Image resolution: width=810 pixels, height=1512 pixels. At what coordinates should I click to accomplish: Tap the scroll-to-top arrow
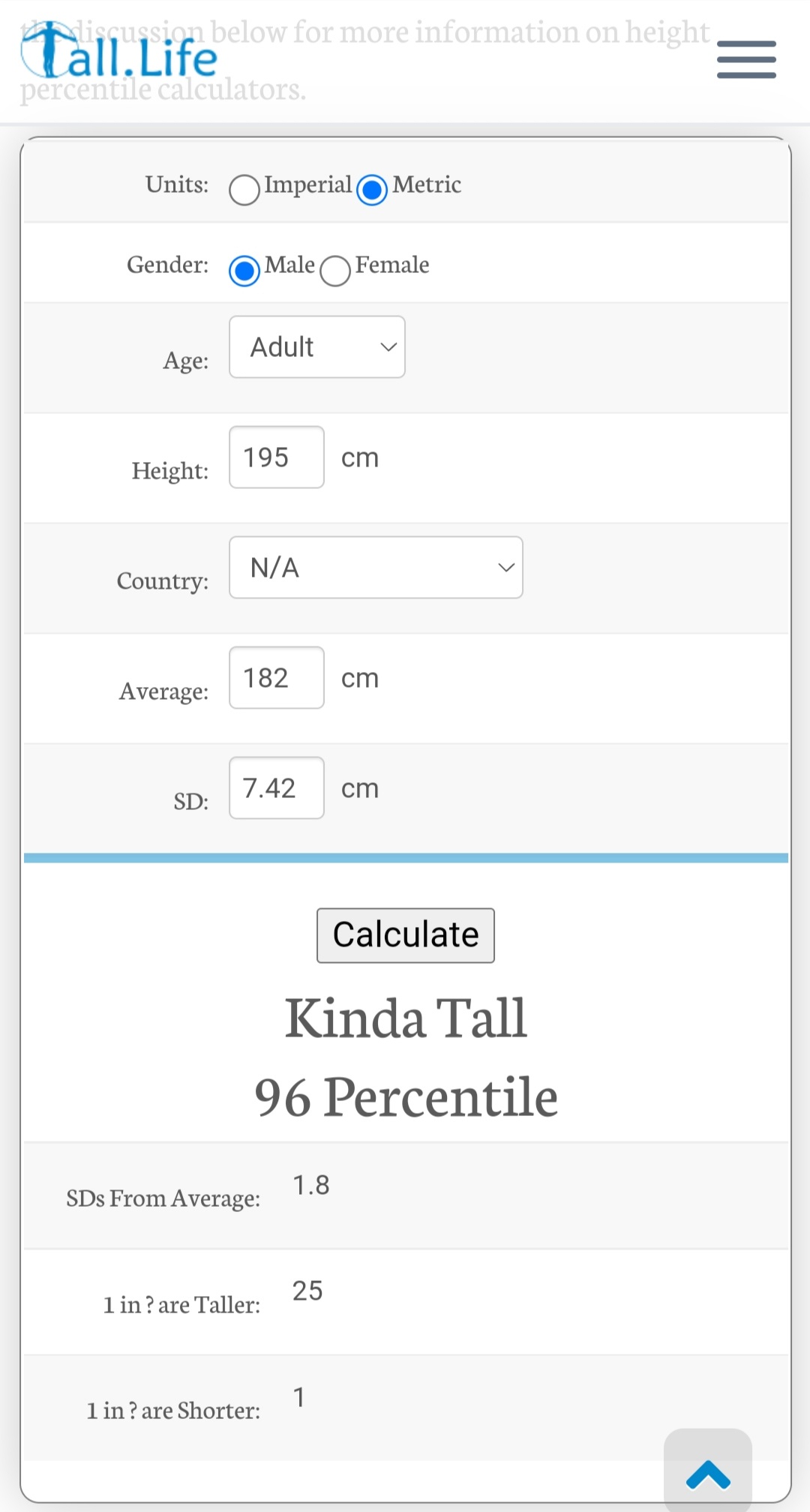point(708,1471)
